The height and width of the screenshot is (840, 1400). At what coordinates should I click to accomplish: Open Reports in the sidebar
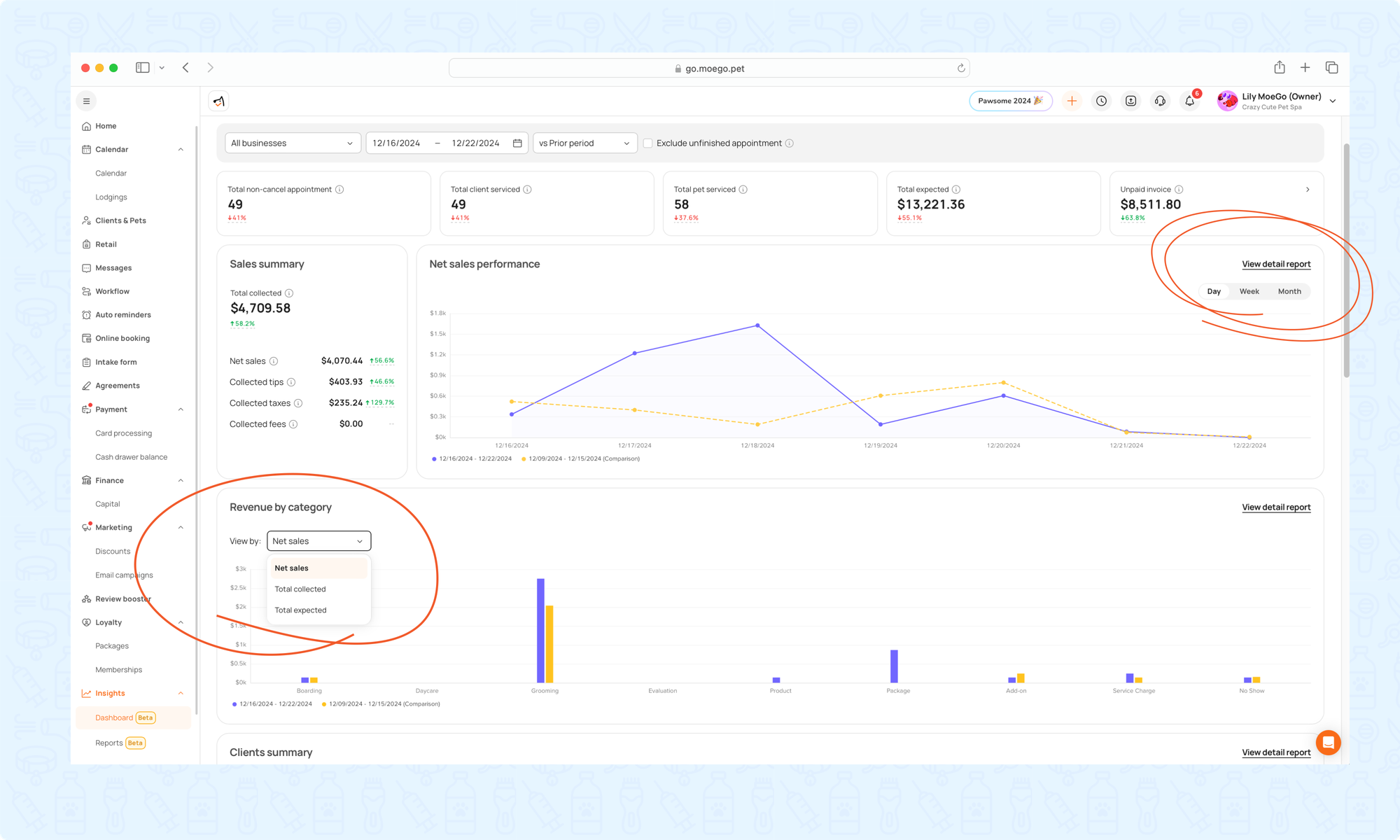[x=109, y=743]
